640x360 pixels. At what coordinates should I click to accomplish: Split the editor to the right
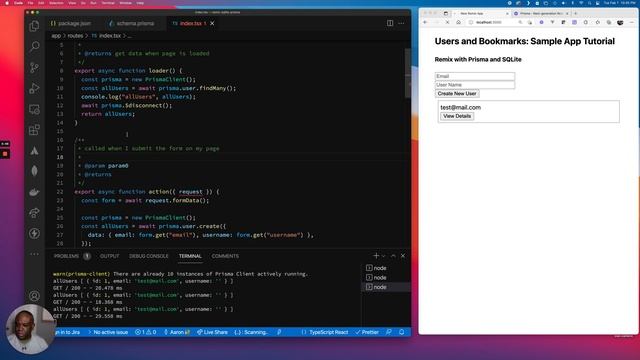pos(390,23)
